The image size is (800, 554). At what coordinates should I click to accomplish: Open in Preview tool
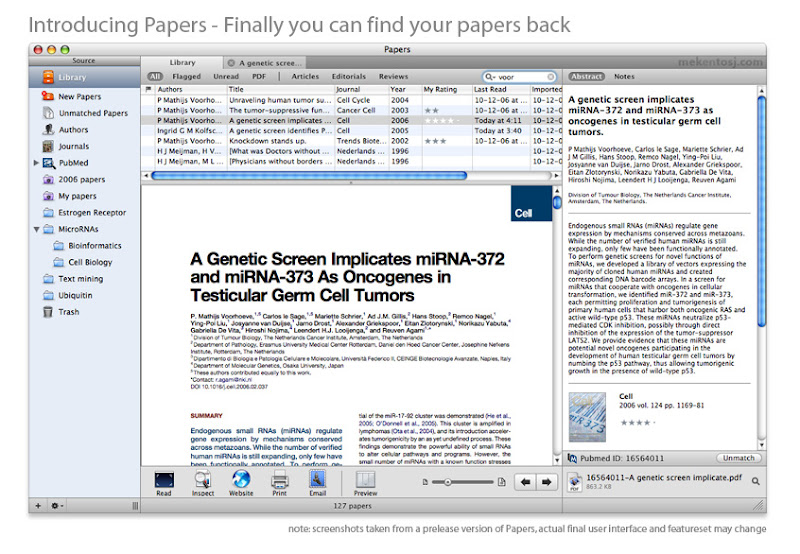click(365, 483)
